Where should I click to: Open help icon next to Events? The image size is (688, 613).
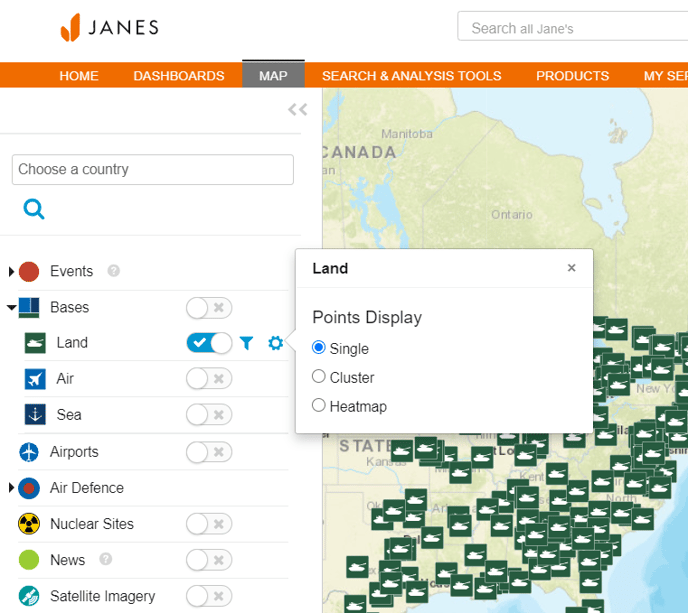[x=114, y=271]
